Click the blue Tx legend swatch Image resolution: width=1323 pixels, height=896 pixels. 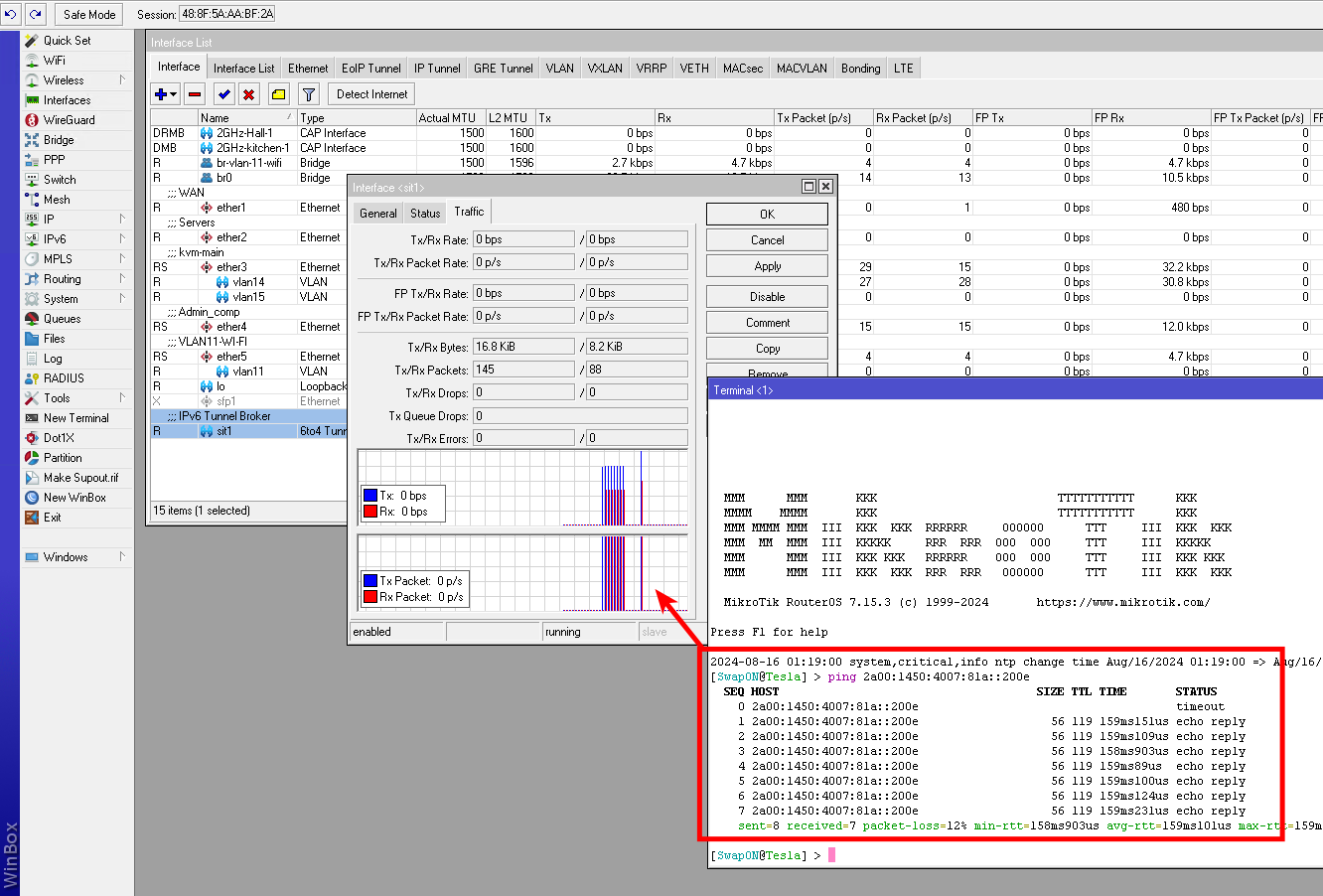tap(370, 496)
